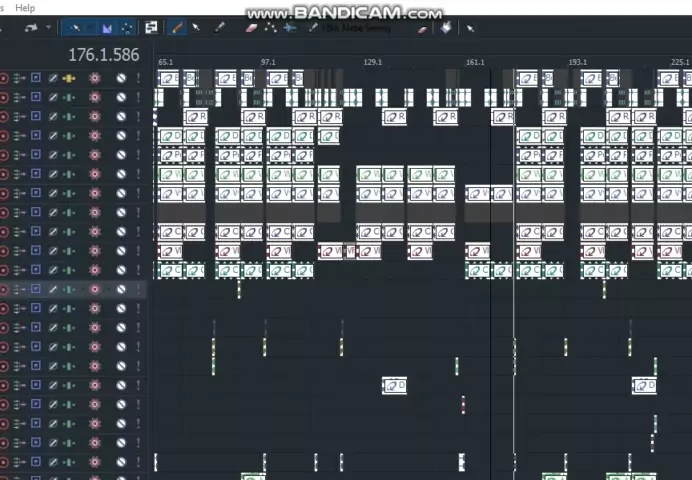Toggle the mute icon on first track

[x=121, y=78]
